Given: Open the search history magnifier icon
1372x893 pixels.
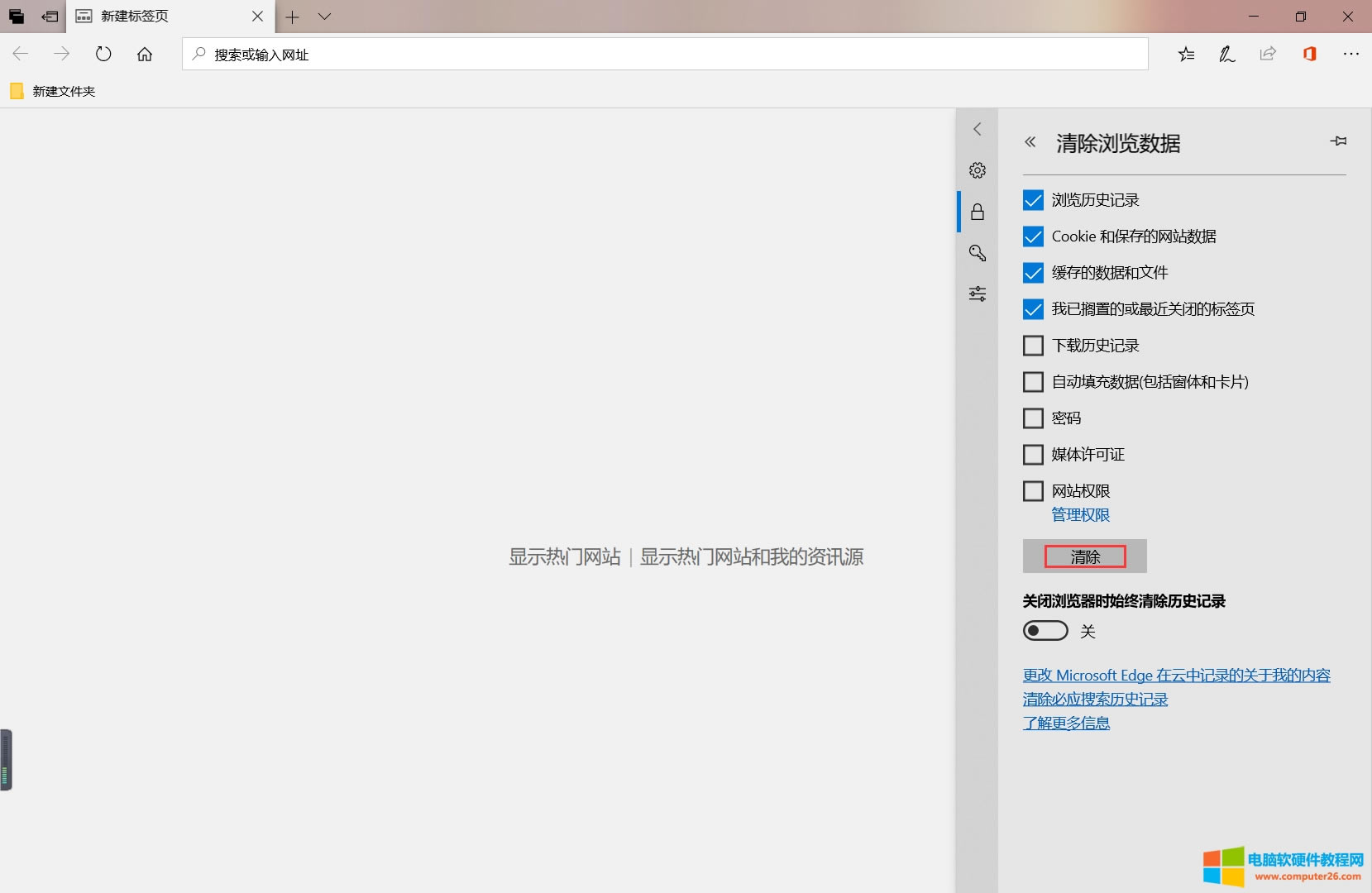Looking at the screenshot, I should point(978,253).
